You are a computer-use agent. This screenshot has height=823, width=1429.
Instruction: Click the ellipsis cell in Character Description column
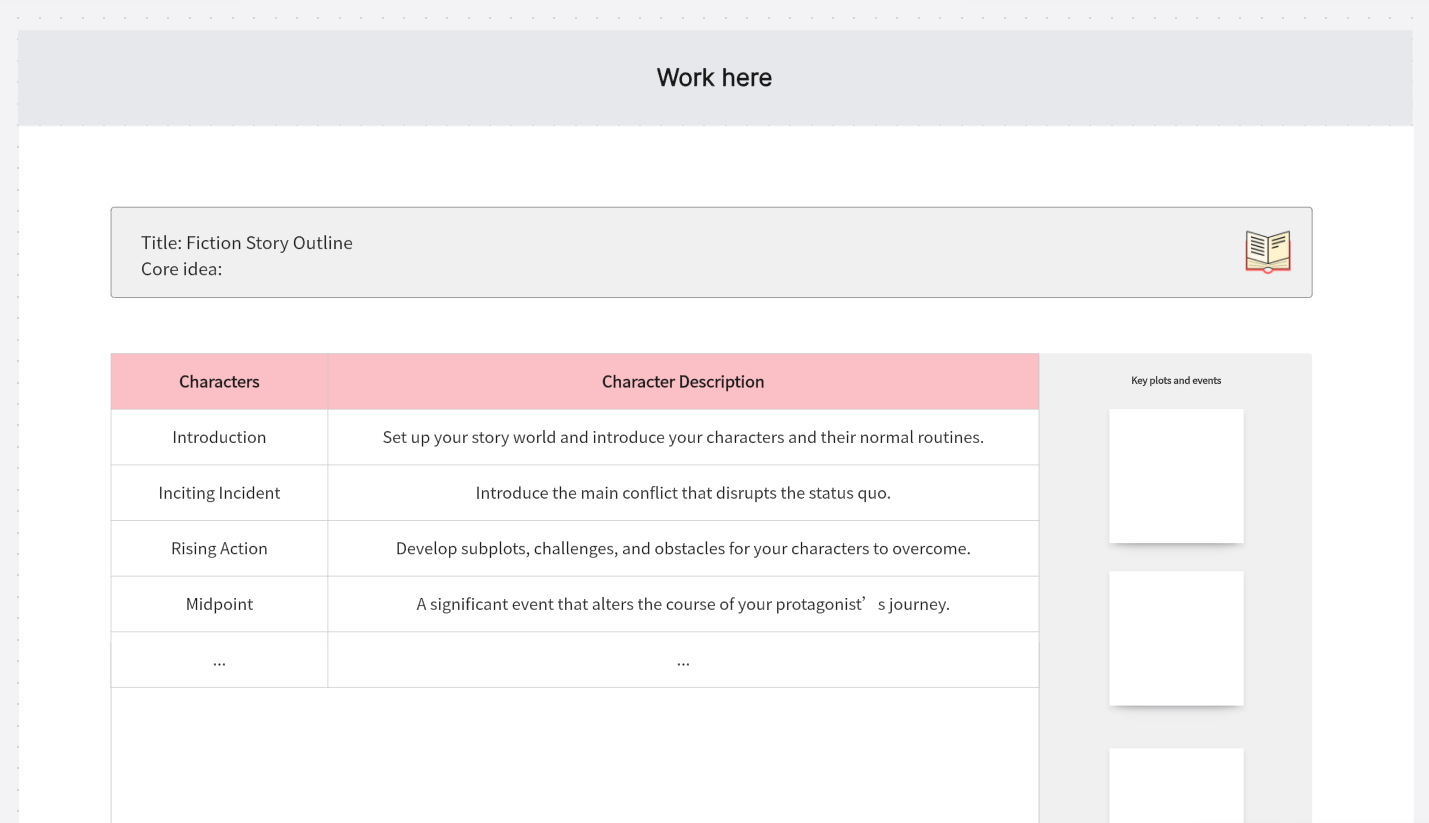683,660
